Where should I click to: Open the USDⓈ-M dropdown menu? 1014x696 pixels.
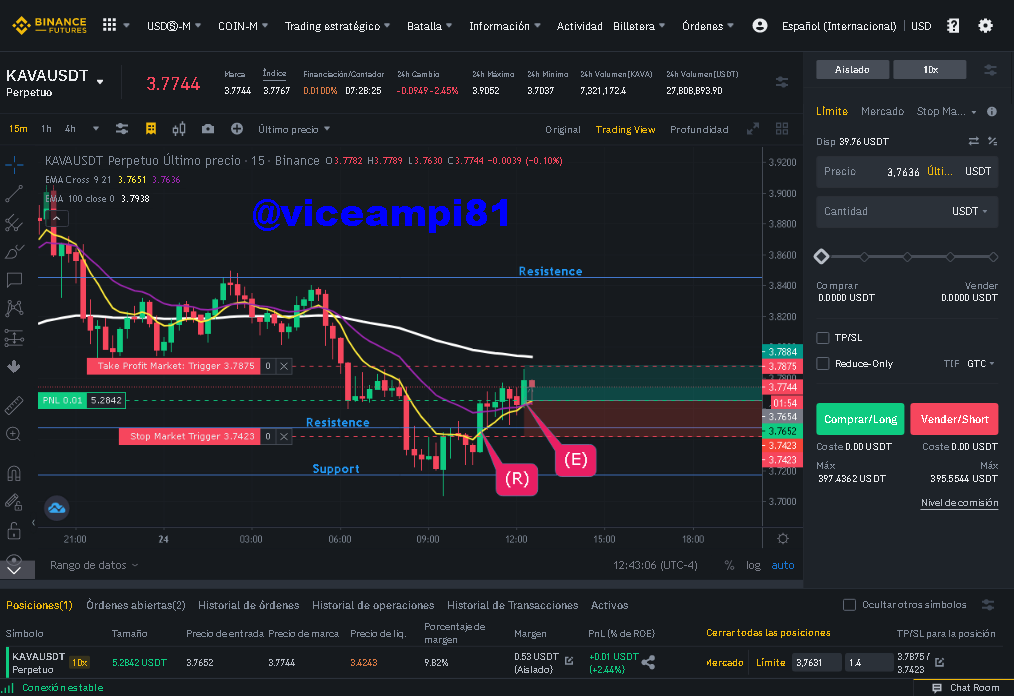[x=174, y=26]
